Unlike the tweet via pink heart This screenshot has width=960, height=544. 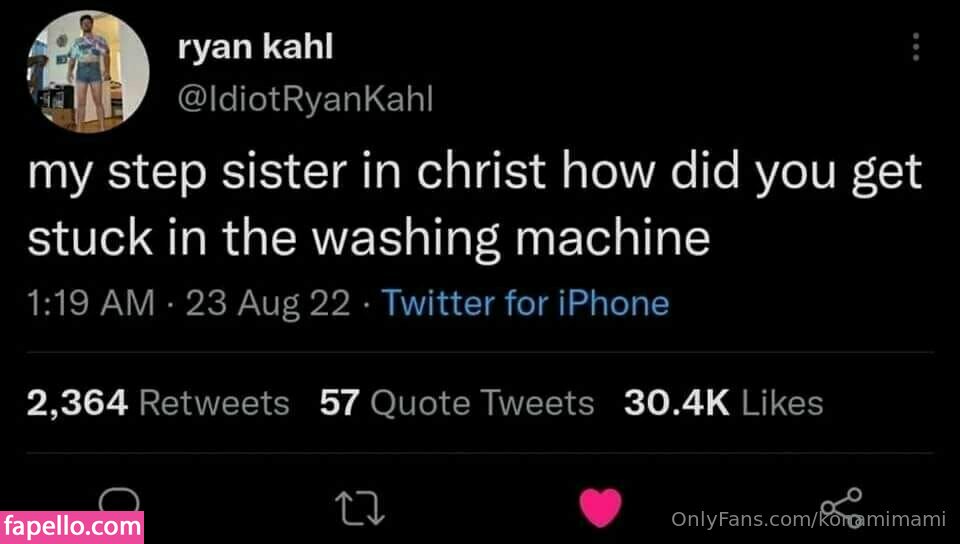point(601,507)
